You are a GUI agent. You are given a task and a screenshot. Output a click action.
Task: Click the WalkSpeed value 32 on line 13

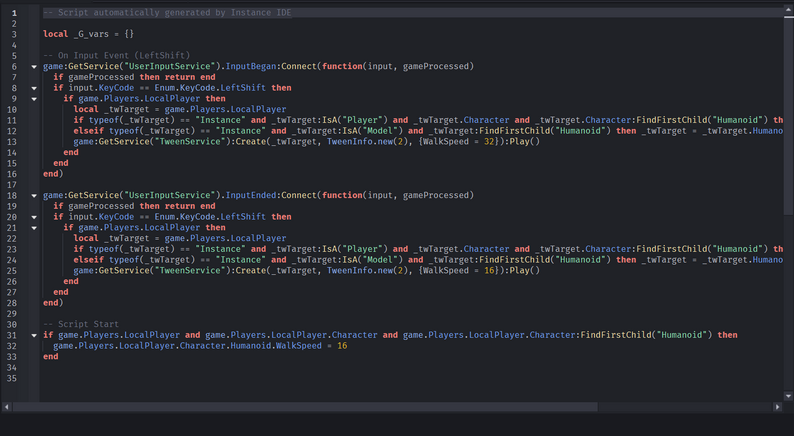pyautogui.click(x=489, y=142)
